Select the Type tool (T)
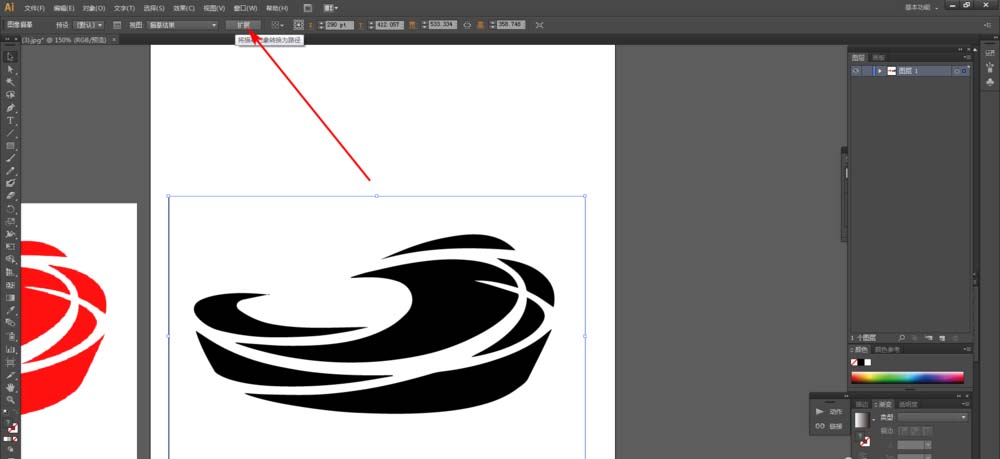 [11, 120]
